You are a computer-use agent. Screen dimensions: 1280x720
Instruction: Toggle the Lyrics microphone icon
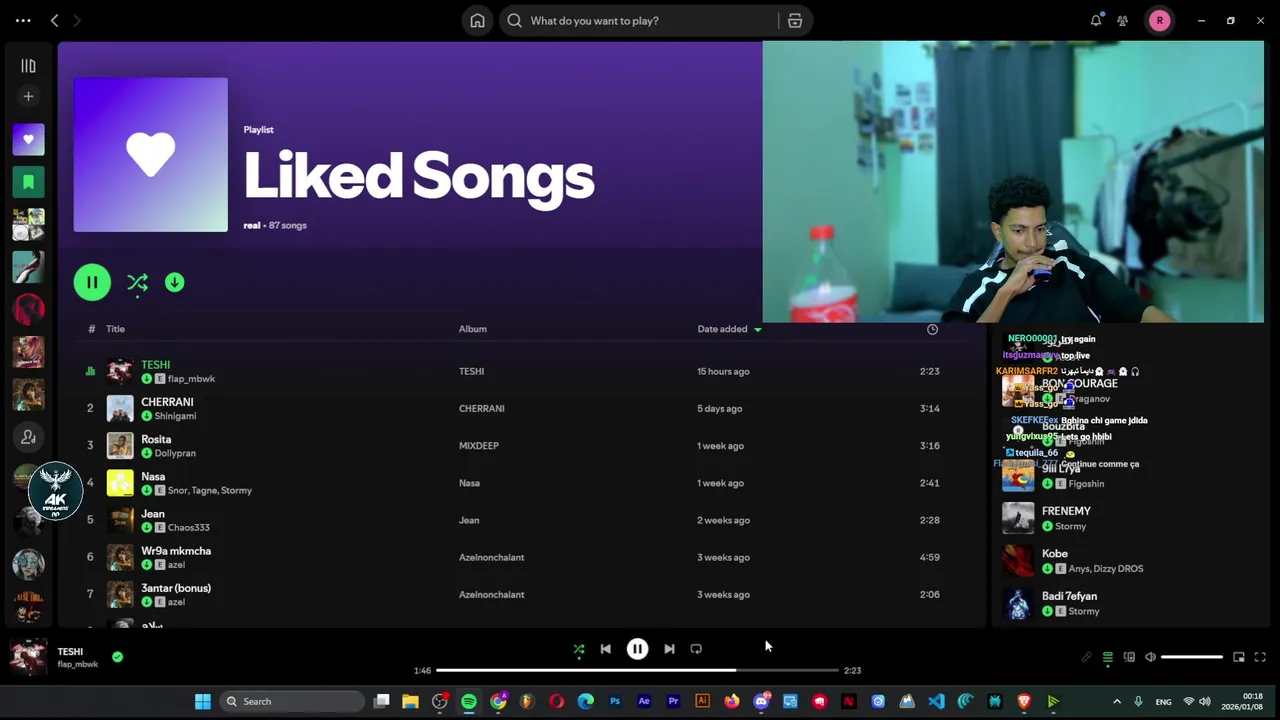pos(1086,657)
